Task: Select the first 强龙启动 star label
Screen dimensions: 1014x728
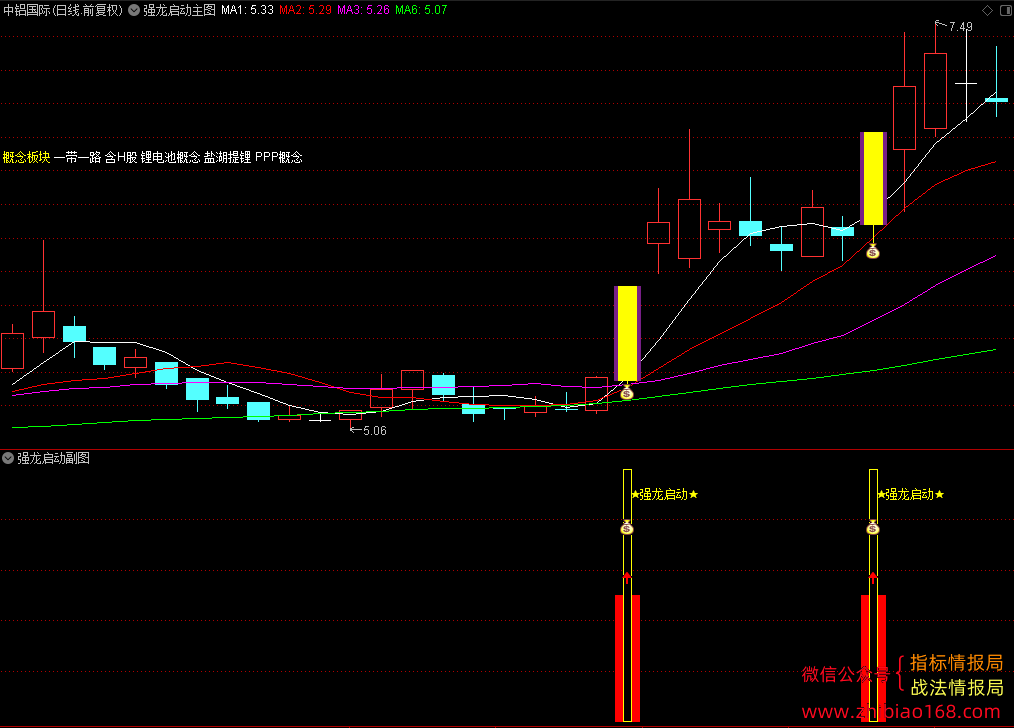Action: click(665, 495)
